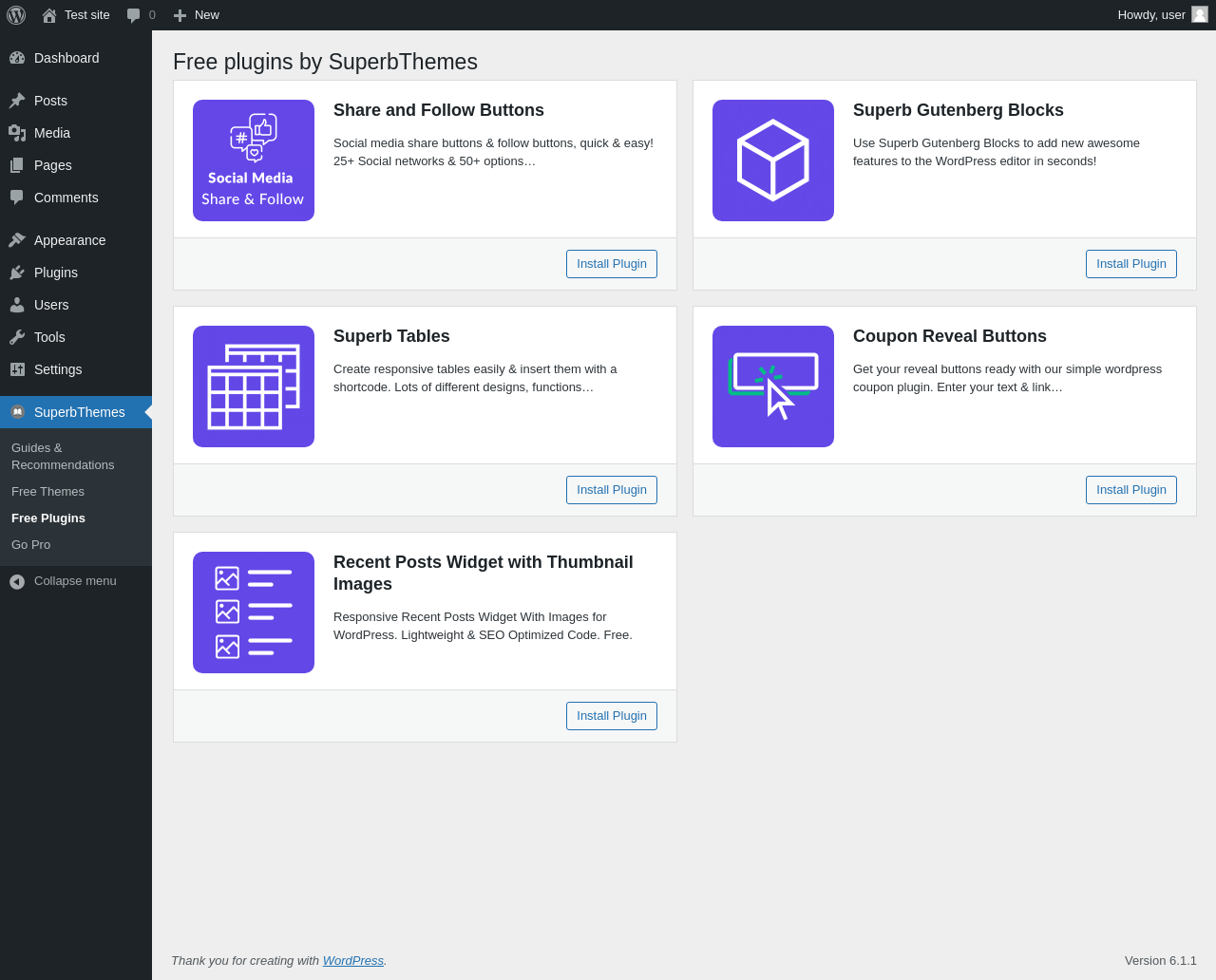The width and height of the screenshot is (1216, 980).
Task: Go to the Media menu
Action: pos(76,133)
